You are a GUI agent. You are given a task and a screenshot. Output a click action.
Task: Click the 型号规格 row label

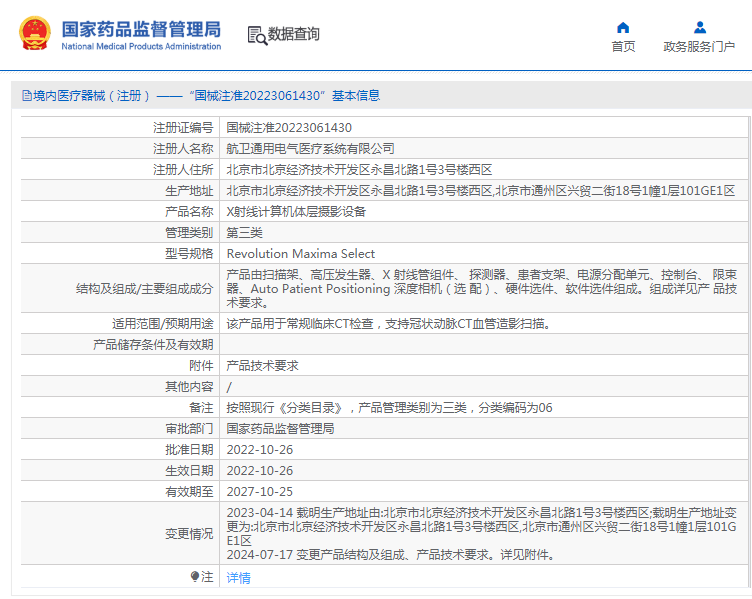click(189, 254)
